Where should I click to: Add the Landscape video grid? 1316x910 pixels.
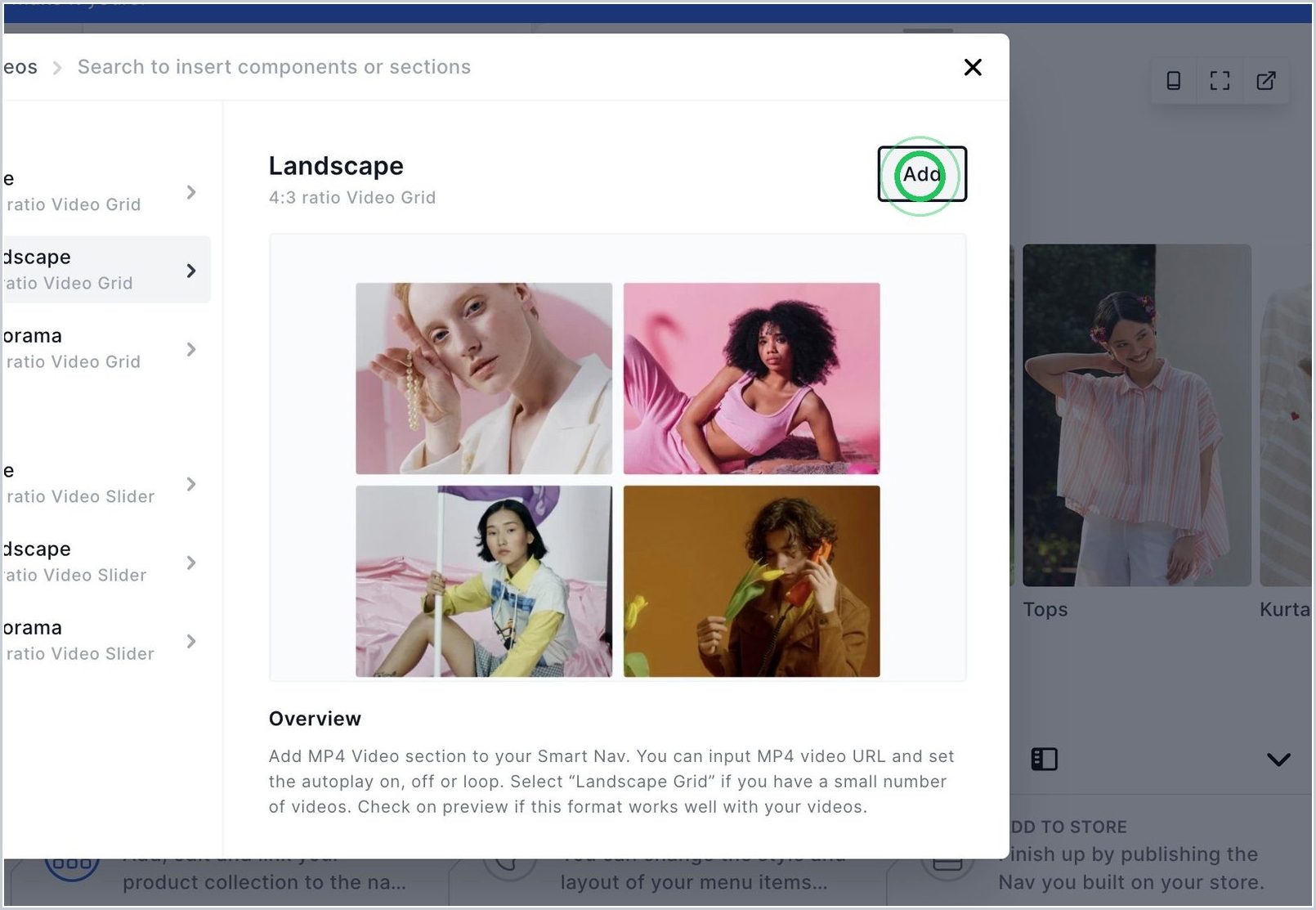[922, 174]
